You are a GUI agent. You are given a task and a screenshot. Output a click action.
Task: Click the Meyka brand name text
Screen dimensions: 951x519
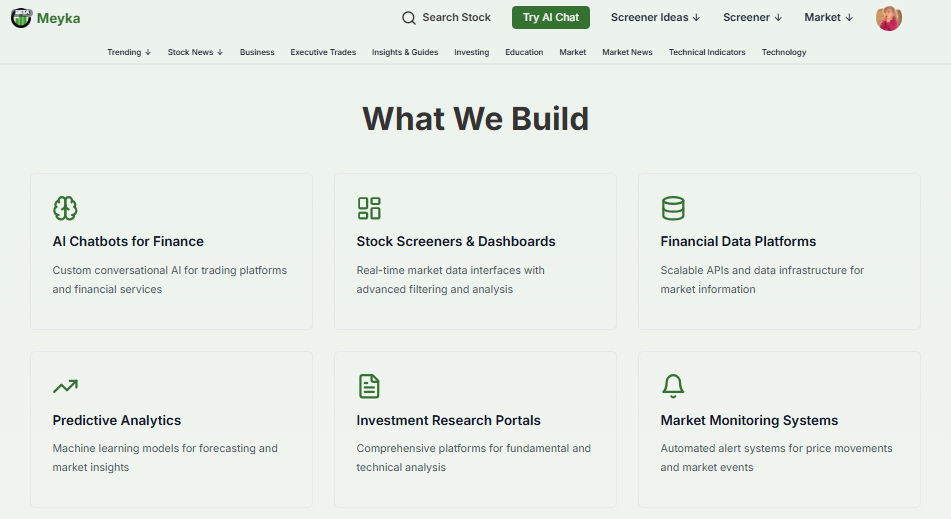coord(58,18)
